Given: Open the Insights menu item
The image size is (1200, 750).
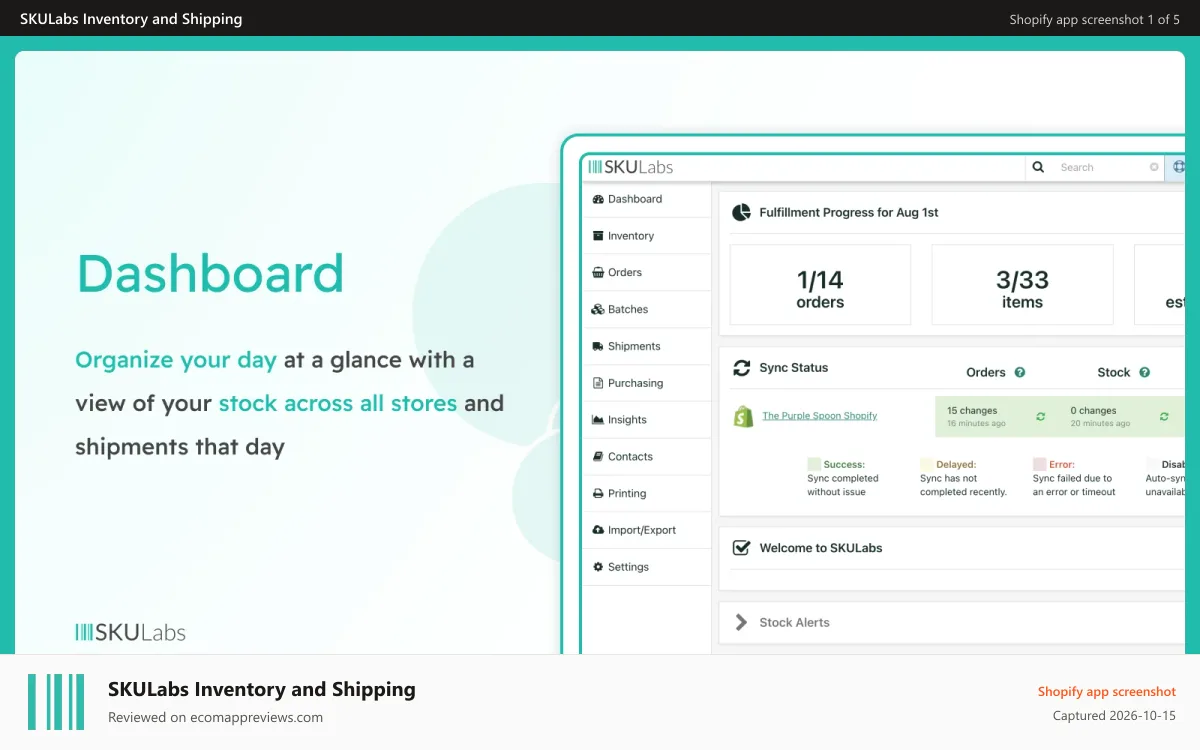Looking at the screenshot, I should [x=647, y=420].
